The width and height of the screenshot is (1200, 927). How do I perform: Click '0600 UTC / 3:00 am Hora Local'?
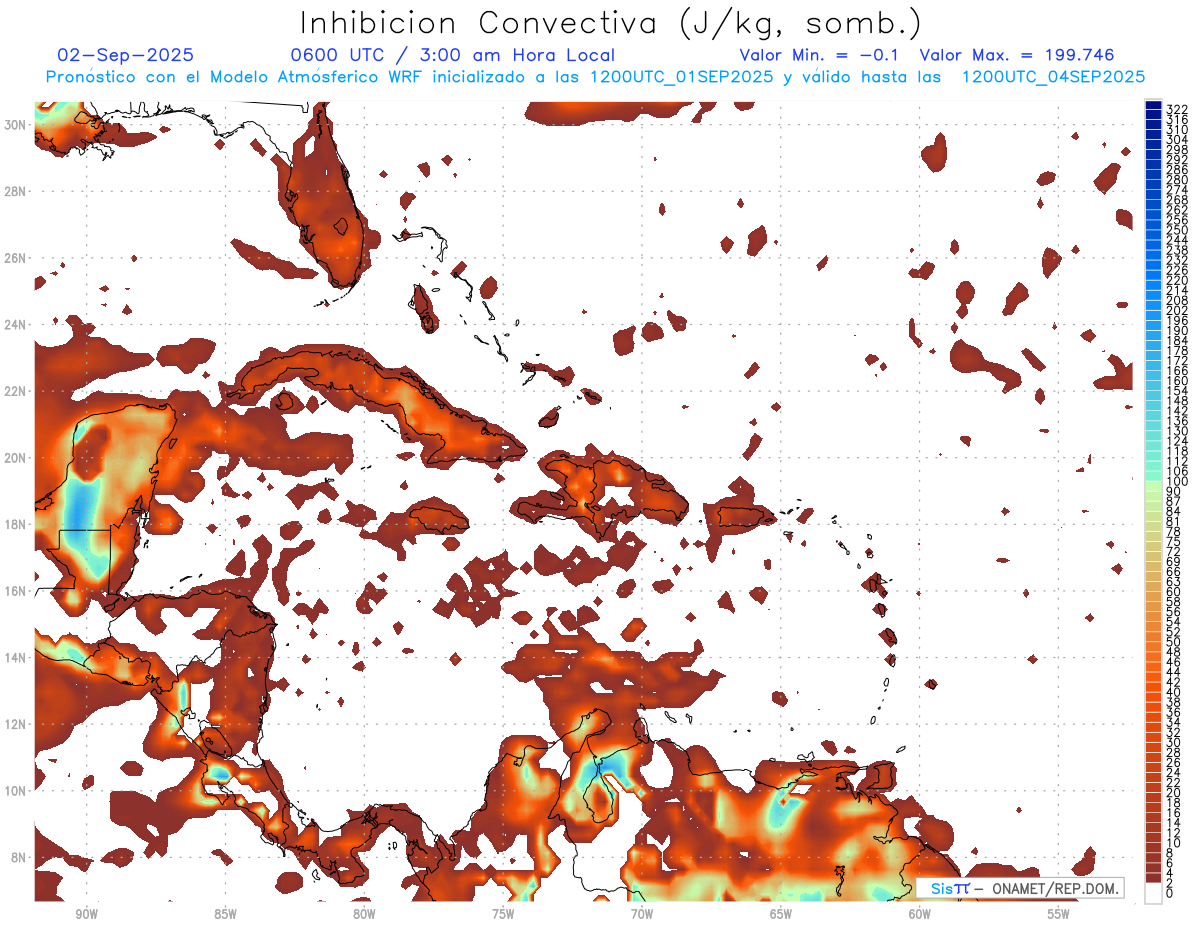point(452,55)
